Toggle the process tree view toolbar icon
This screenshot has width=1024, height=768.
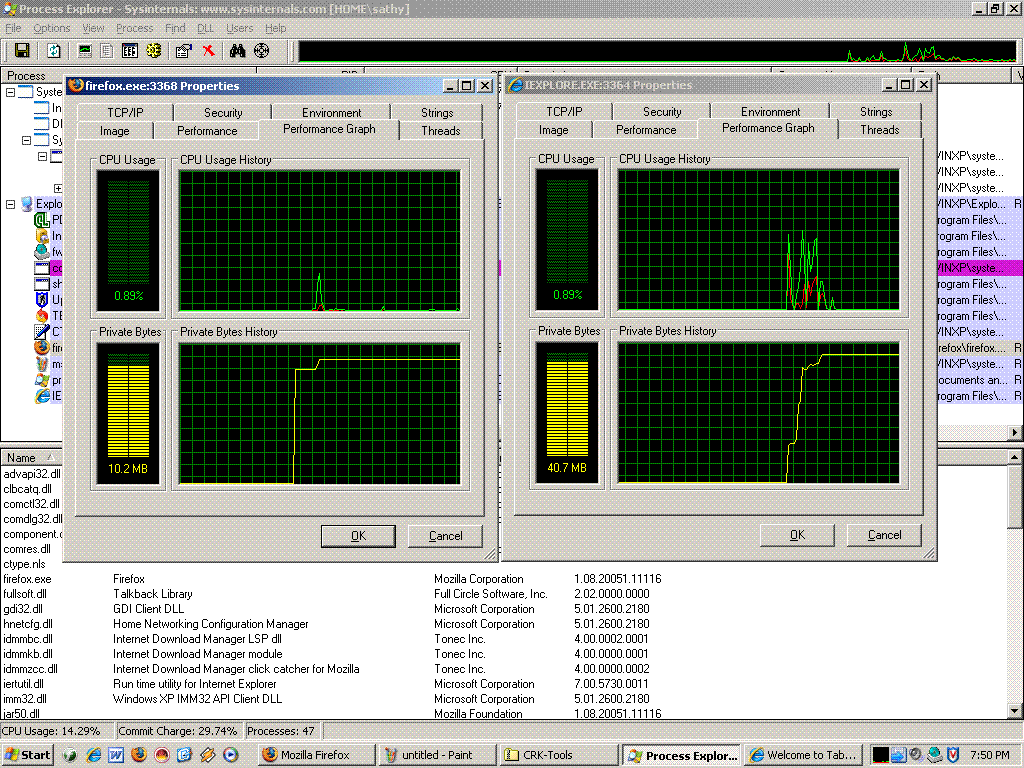[106, 51]
